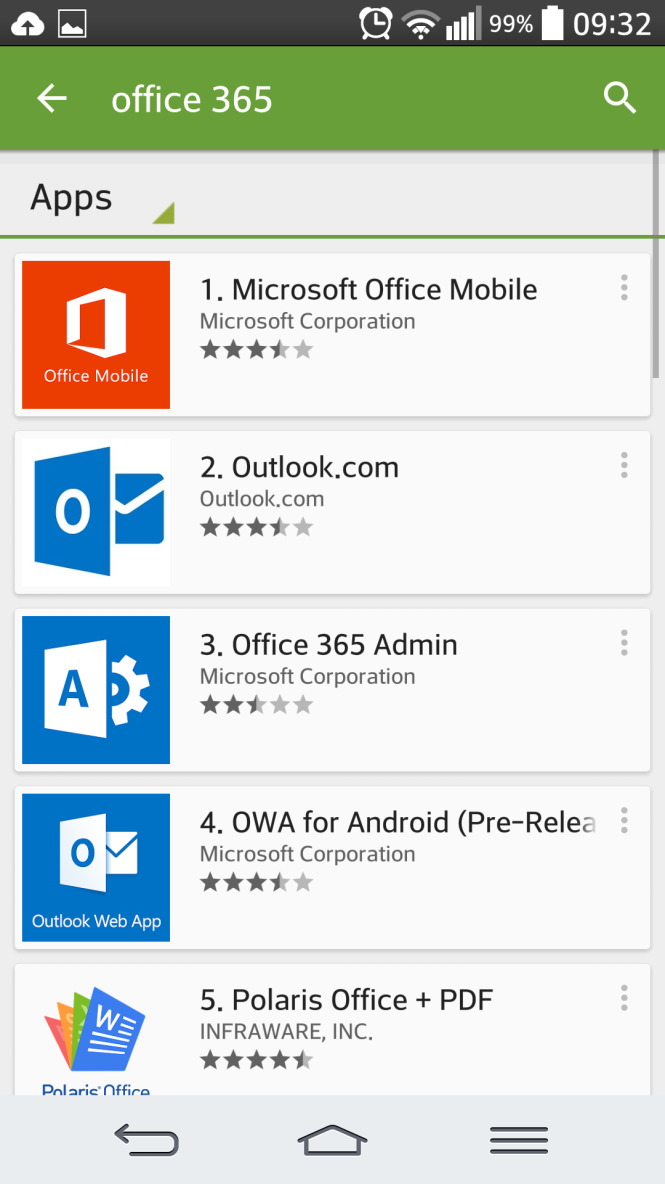The width and height of the screenshot is (665, 1184).
Task: Tap star rating of Office 365 Admin
Action: [256, 705]
